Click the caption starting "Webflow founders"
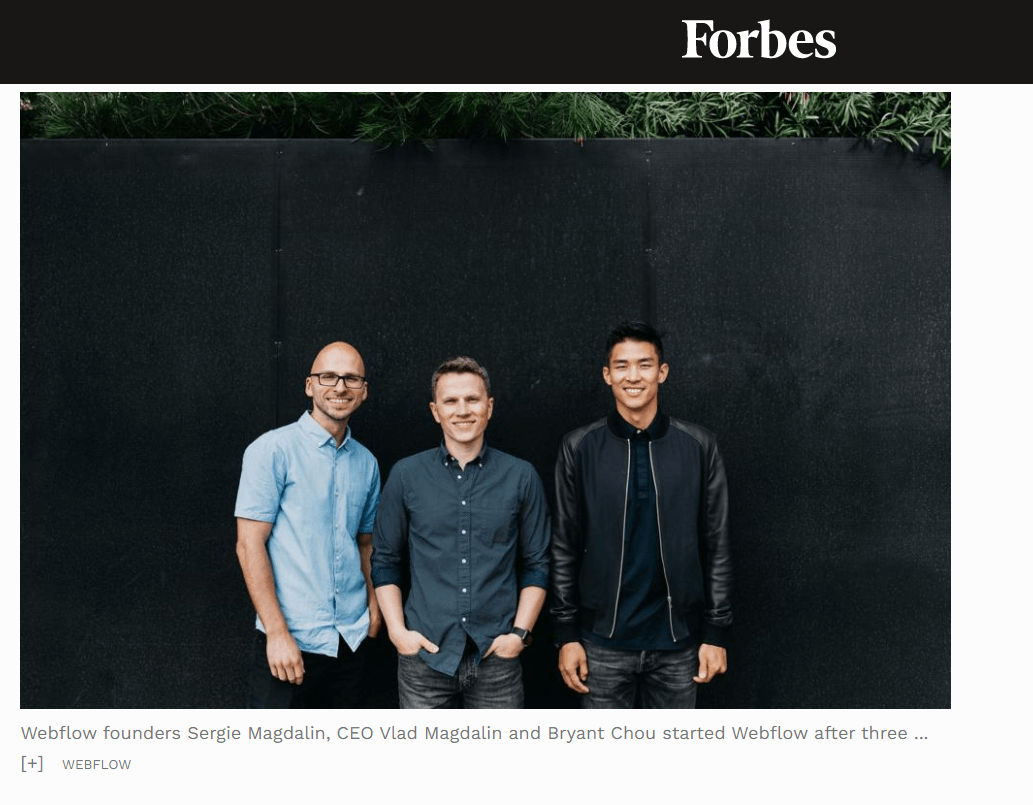This screenshot has height=805, width=1033. (x=474, y=733)
